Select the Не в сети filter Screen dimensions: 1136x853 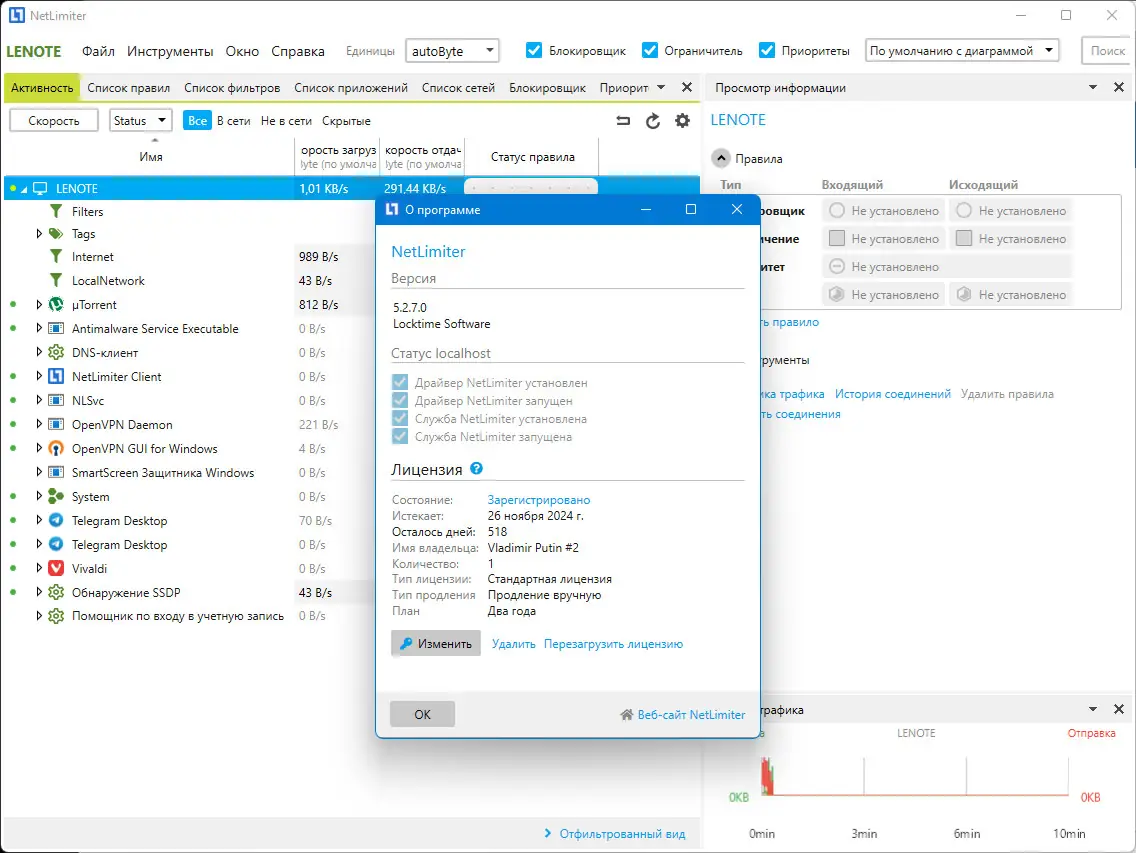pyautogui.click(x=286, y=121)
